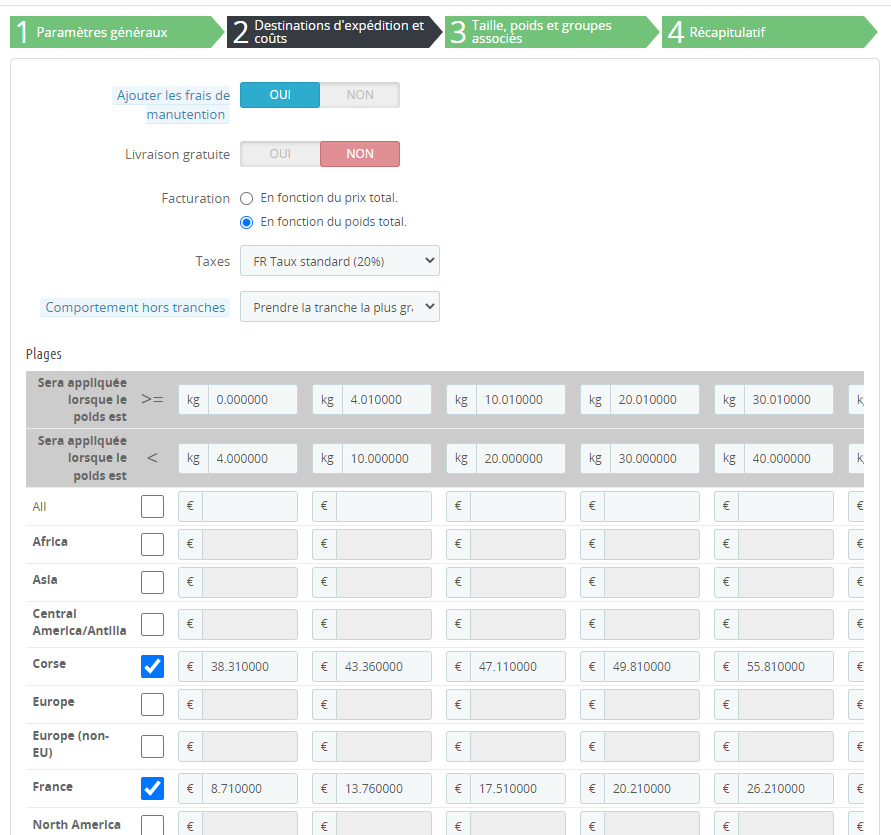Click the Africa zone name

pos(50,542)
